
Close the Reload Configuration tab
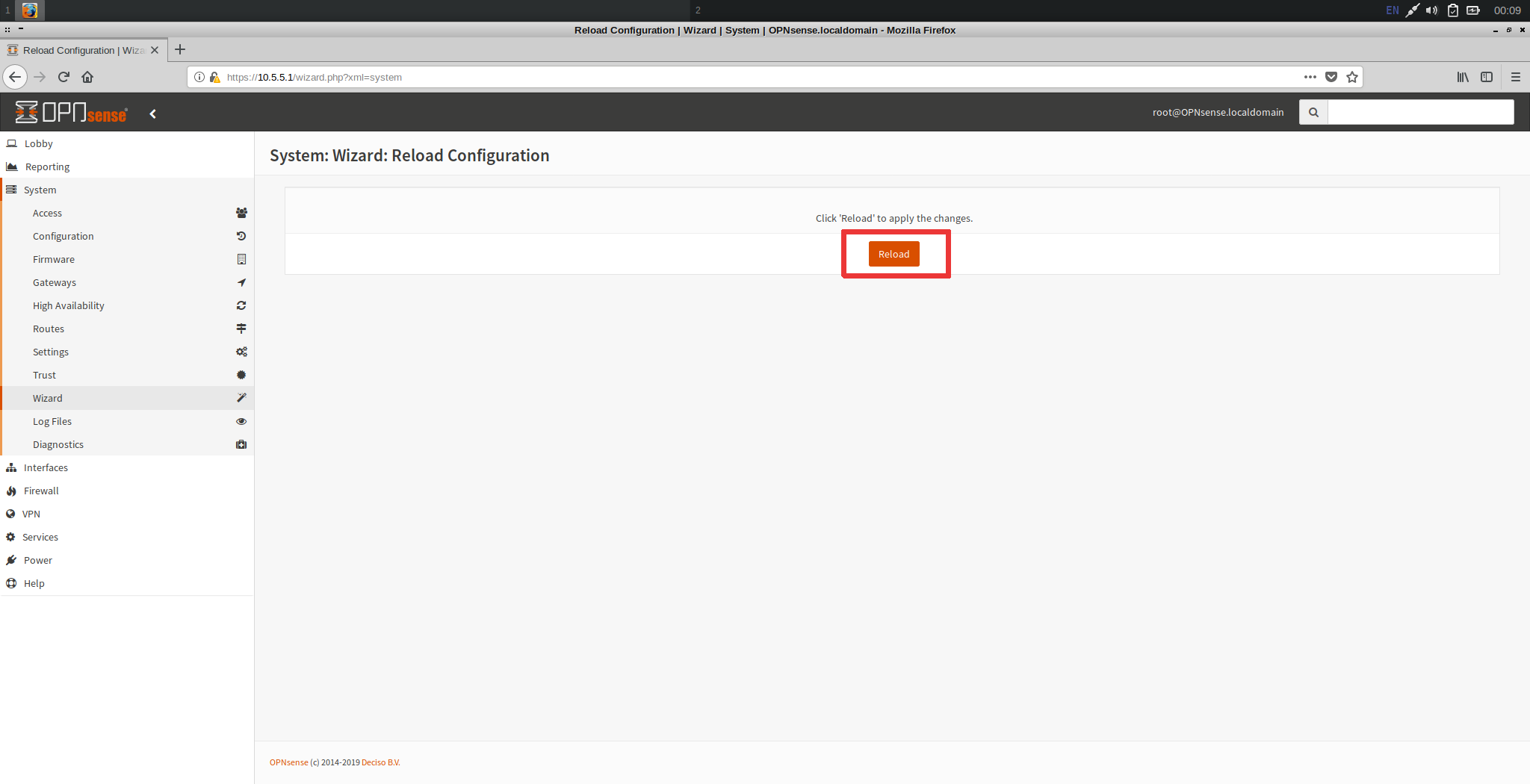coord(155,50)
